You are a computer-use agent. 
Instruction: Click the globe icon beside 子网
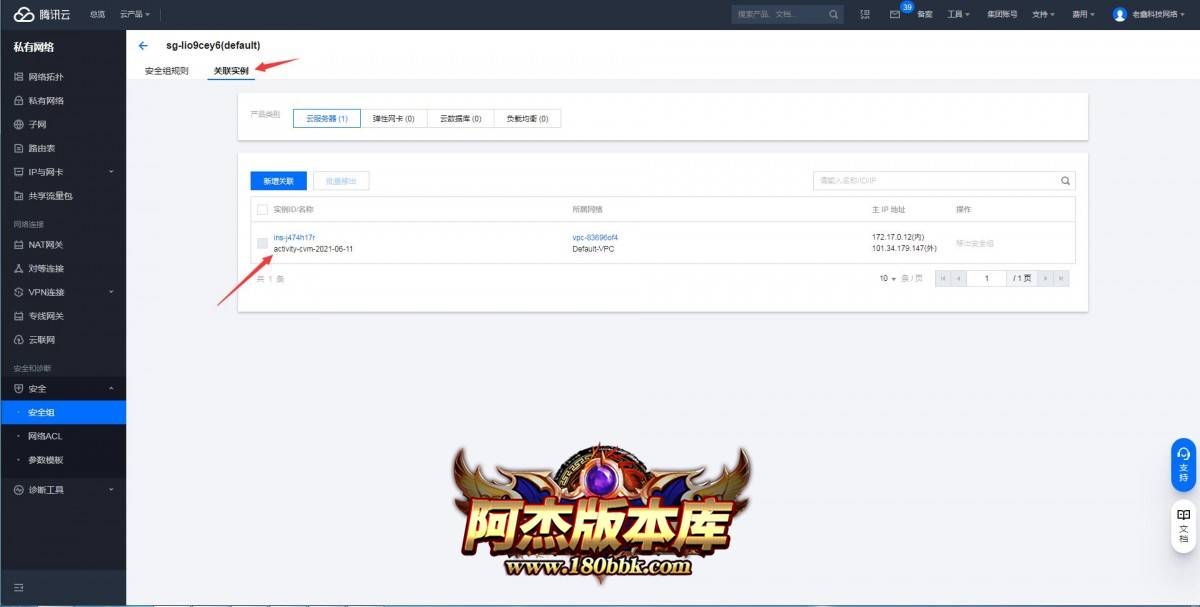point(18,125)
